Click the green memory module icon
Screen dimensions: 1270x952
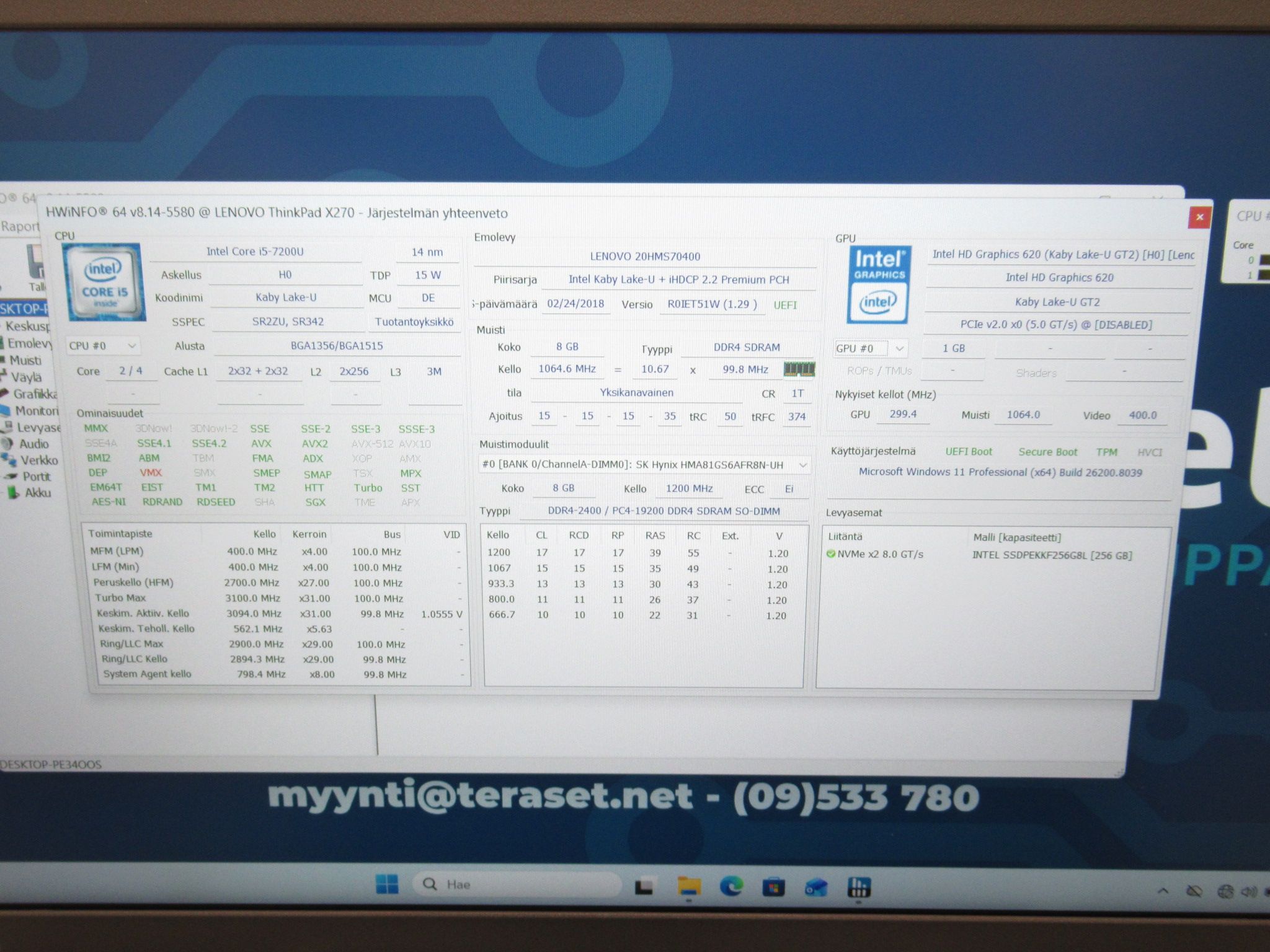799,369
